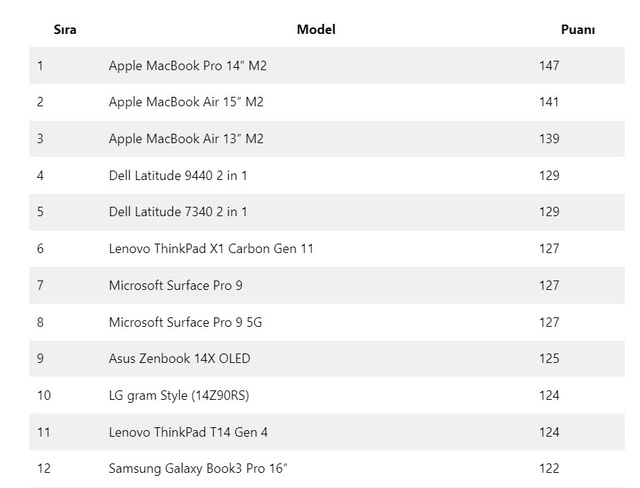This screenshot has height=488, width=640.
Task: Select Dell Latitude 9440 2 in 1
Action: point(178,175)
